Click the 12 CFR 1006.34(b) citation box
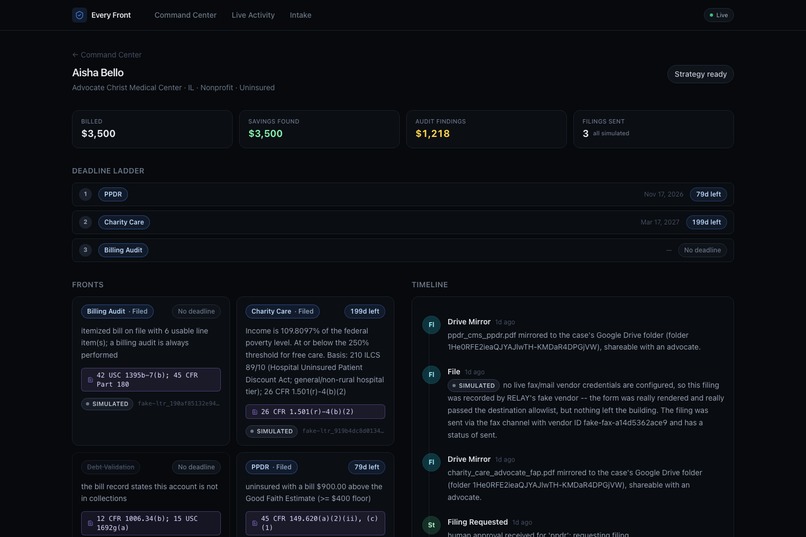 tap(151, 523)
